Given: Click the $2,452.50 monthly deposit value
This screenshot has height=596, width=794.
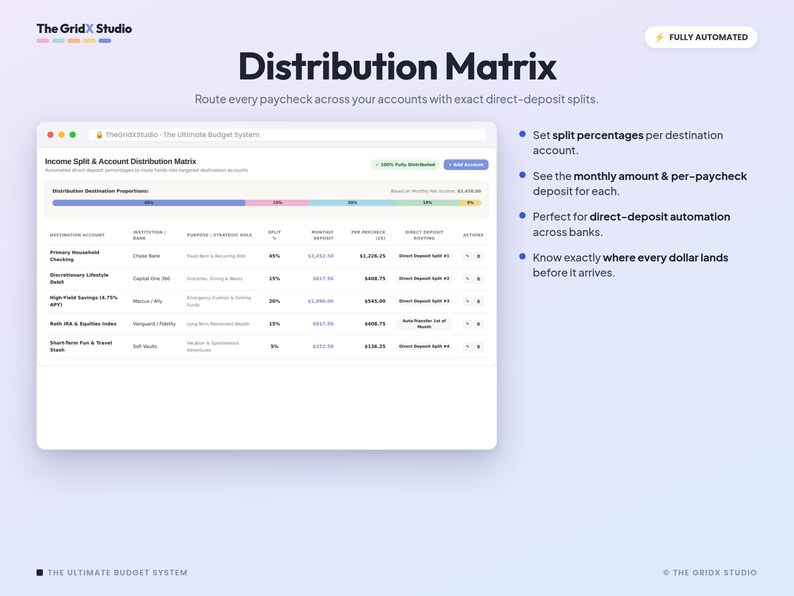Looking at the screenshot, I should (x=321, y=256).
